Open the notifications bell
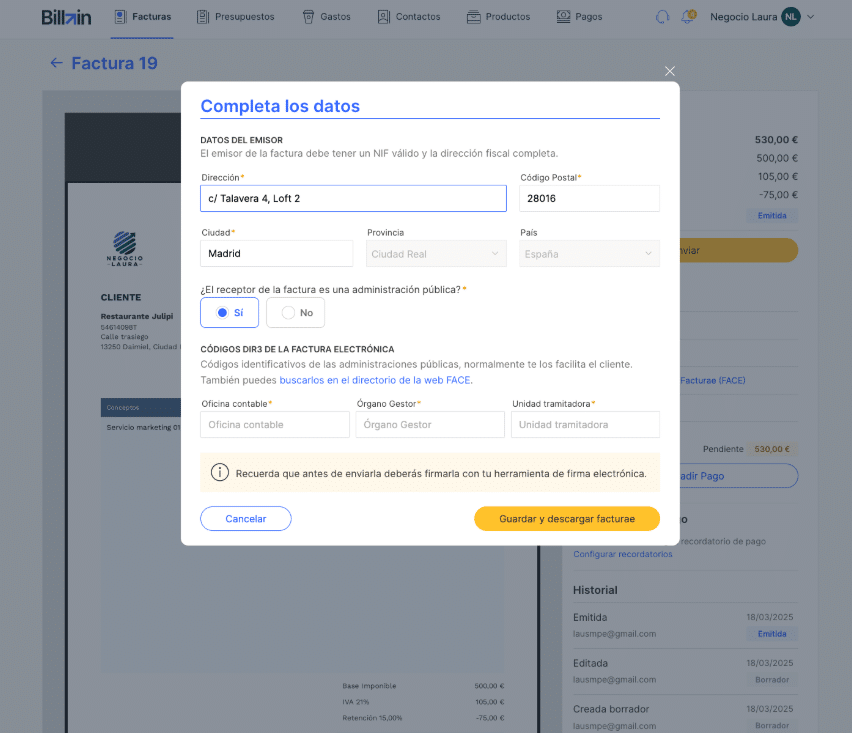The image size is (852, 733). 688,17
